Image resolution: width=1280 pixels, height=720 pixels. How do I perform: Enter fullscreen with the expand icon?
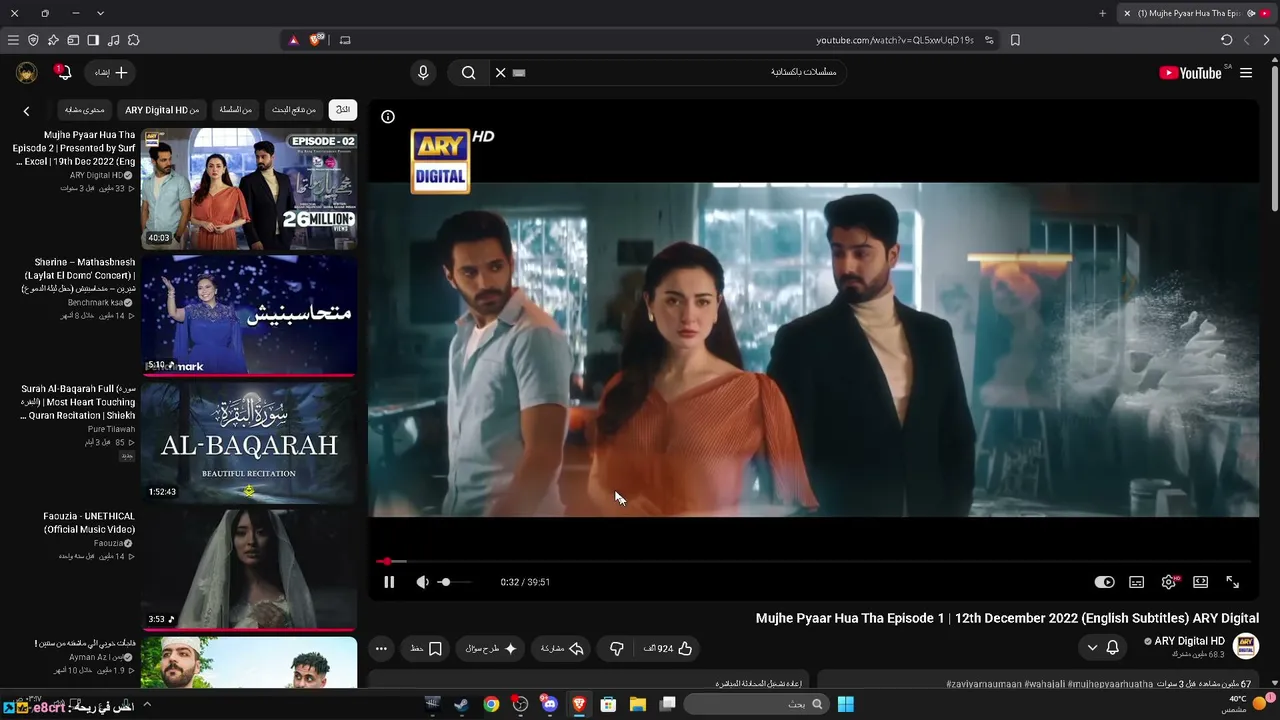click(1233, 582)
